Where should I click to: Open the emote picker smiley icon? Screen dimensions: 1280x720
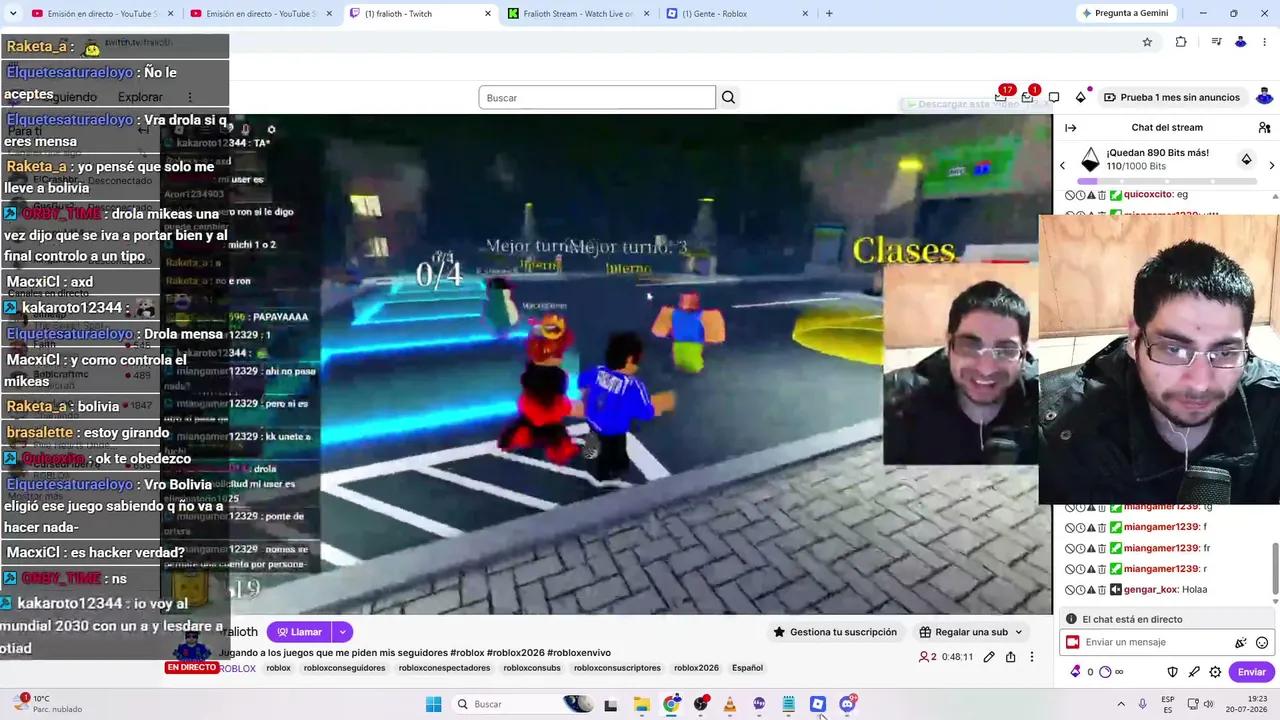point(1262,643)
